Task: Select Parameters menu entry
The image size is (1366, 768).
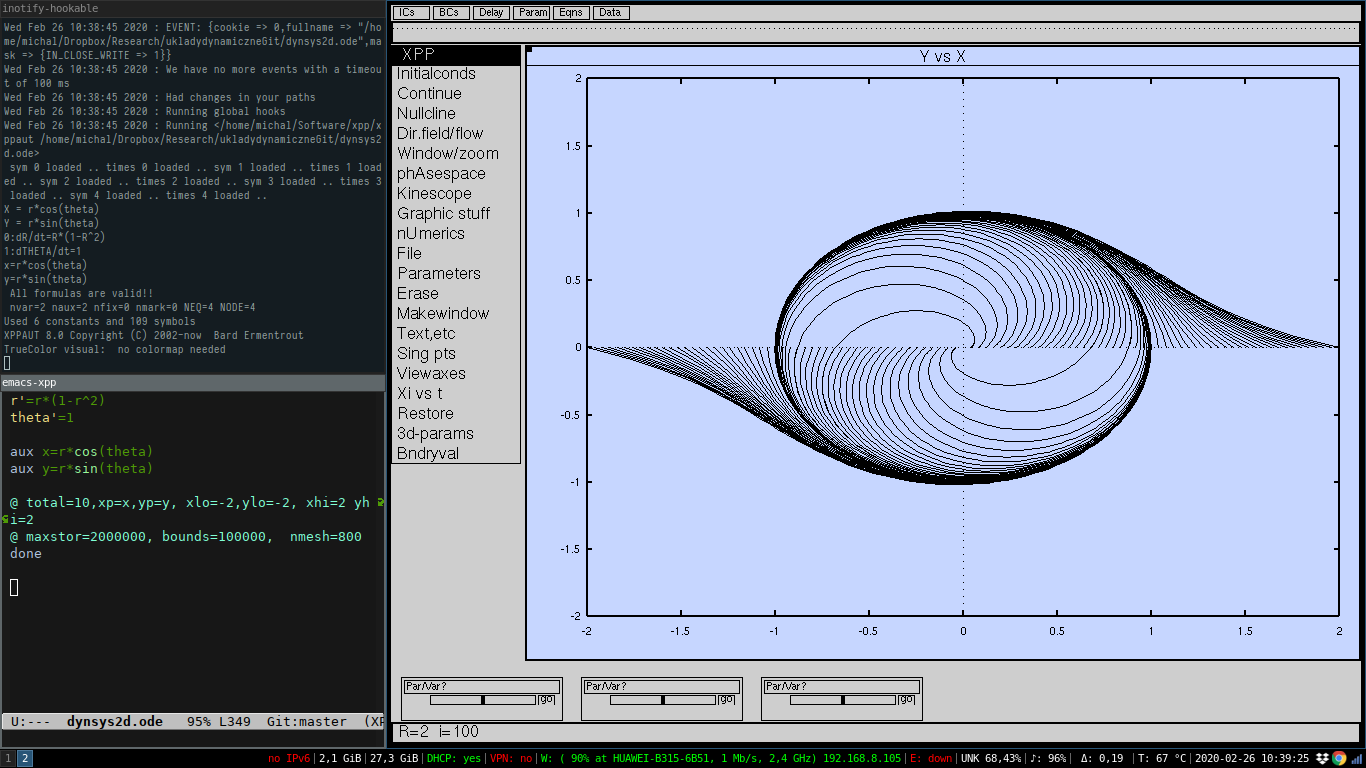Action: pos(456,274)
